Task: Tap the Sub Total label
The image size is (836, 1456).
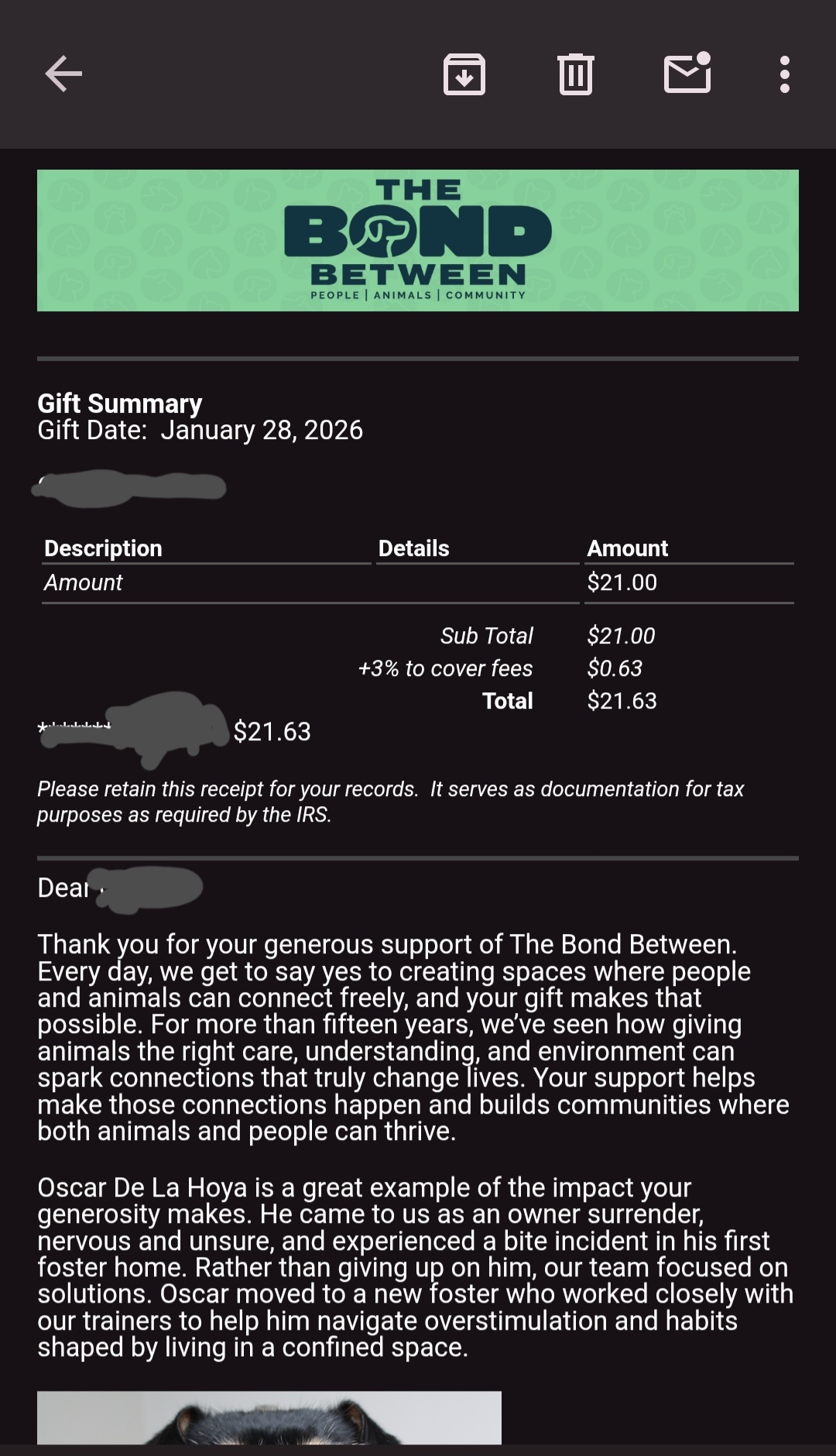Action: pyautogui.click(x=486, y=636)
